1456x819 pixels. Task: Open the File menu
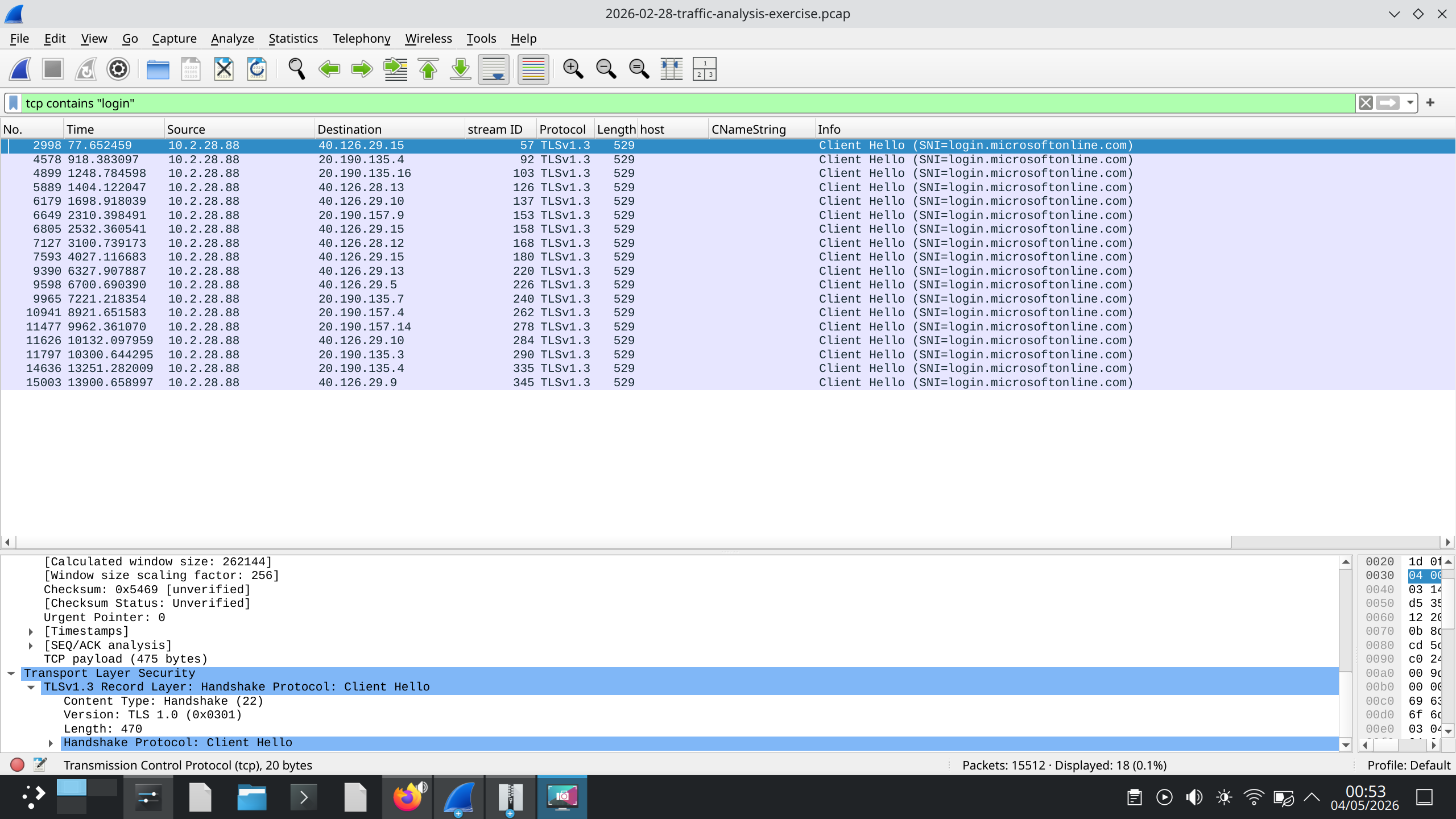point(19,38)
